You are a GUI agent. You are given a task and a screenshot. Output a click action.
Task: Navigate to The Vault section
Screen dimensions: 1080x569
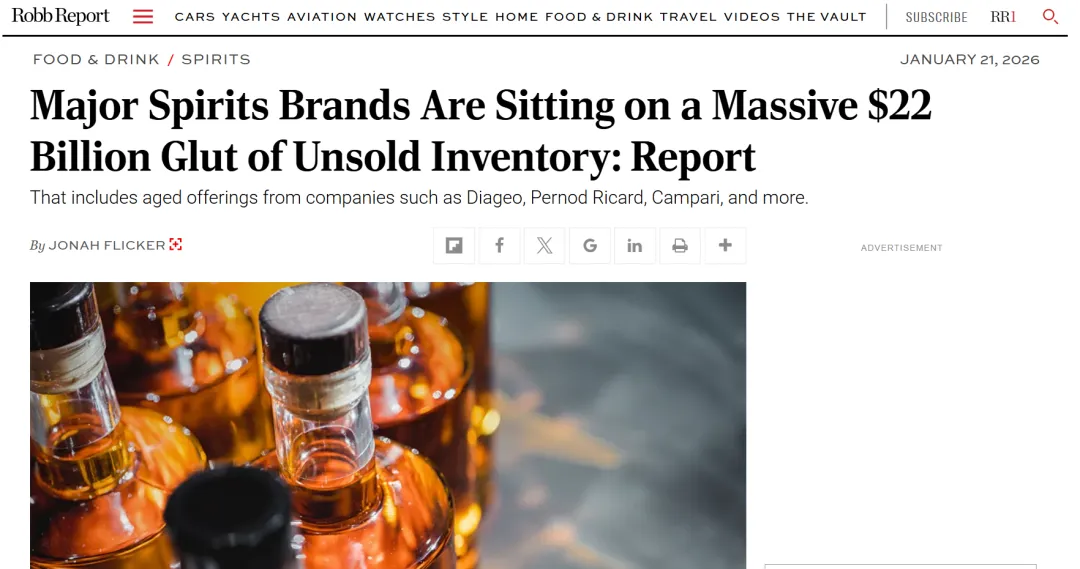(826, 17)
